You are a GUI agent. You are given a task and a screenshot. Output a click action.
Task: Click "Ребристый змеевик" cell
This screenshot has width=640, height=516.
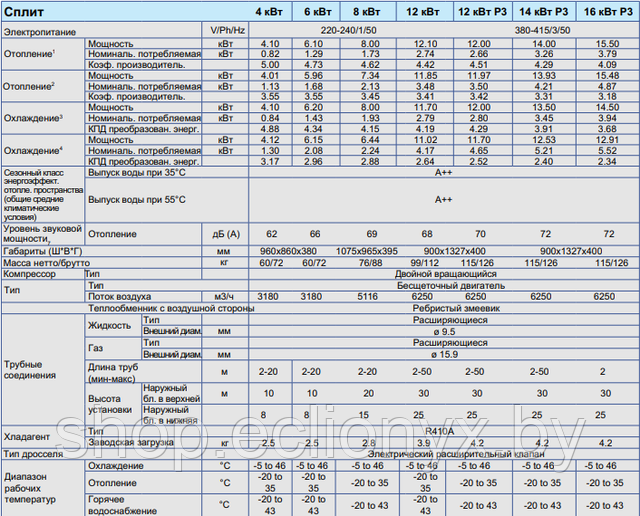pyautogui.click(x=456, y=308)
